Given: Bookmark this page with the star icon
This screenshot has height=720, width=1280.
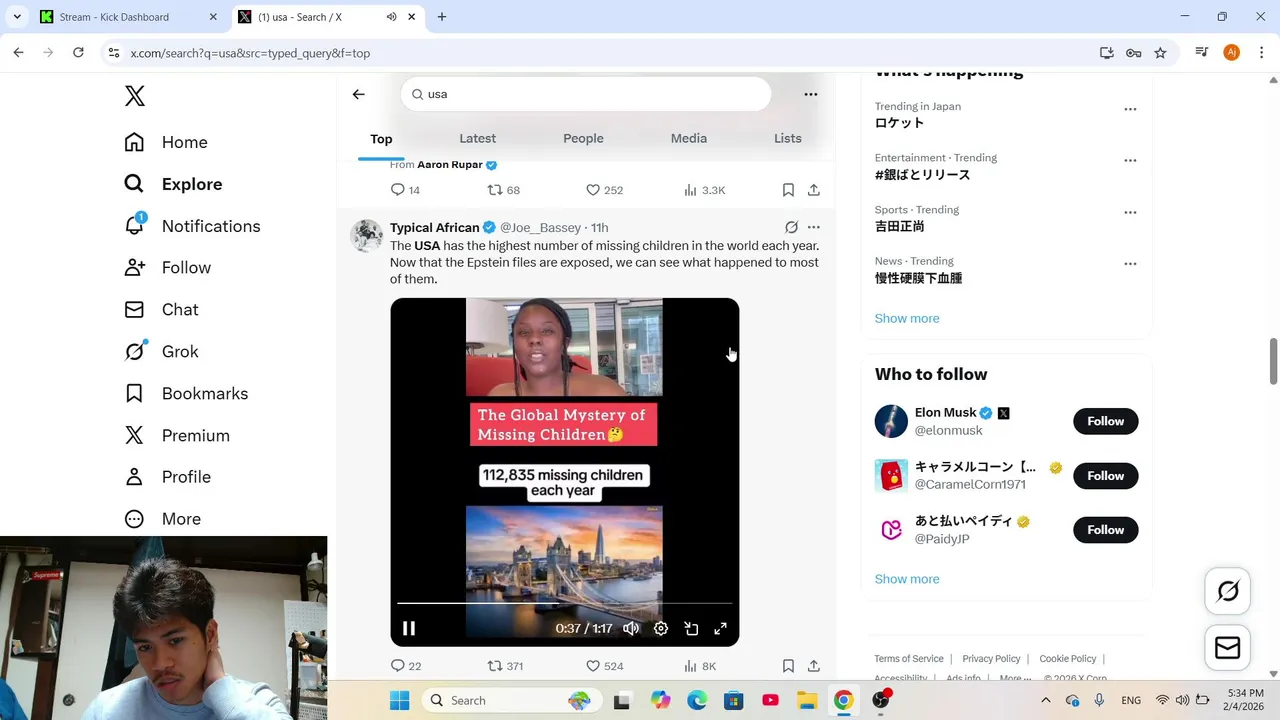Looking at the screenshot, I should tap(1160, 53).
